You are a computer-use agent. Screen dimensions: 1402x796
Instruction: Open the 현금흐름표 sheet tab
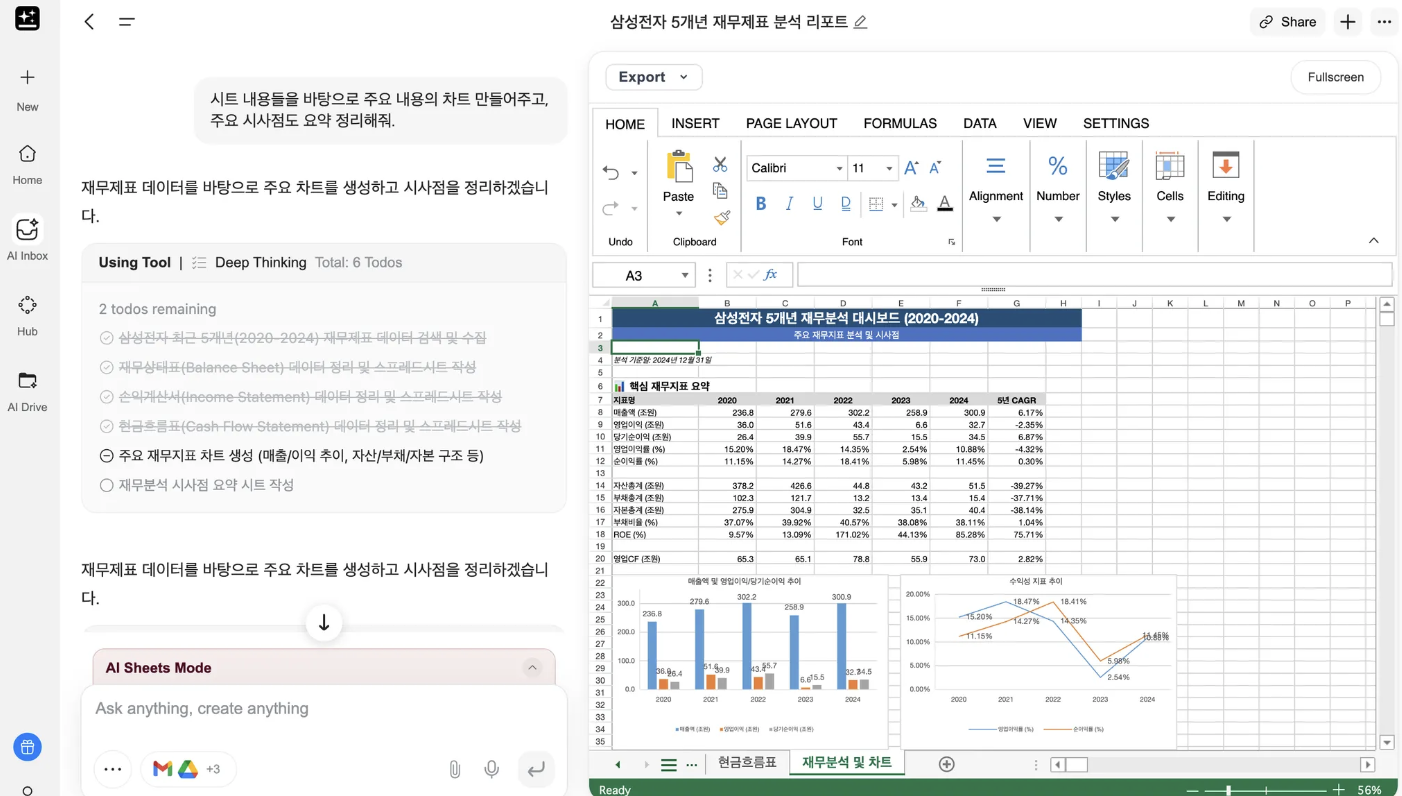point(745,762)
